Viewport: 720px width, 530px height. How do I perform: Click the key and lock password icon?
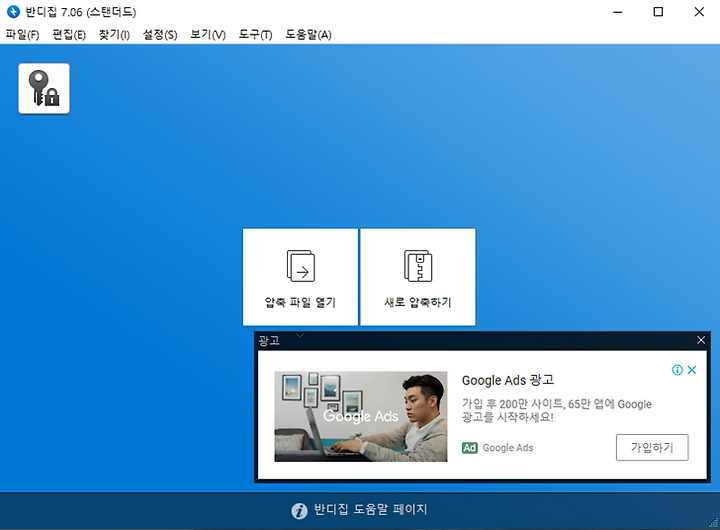pyautogui.click(x=44, y=88)
